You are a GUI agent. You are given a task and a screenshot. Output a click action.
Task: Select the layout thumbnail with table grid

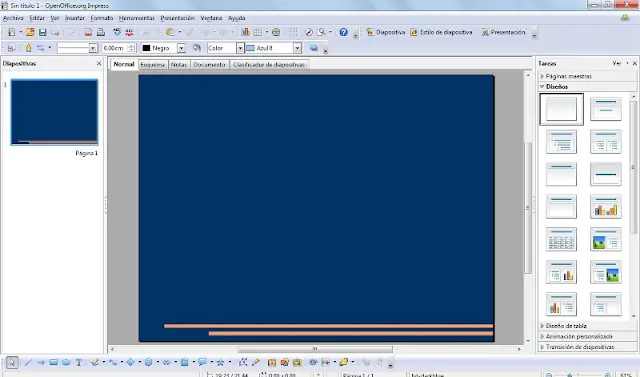(x=562, y=239)
